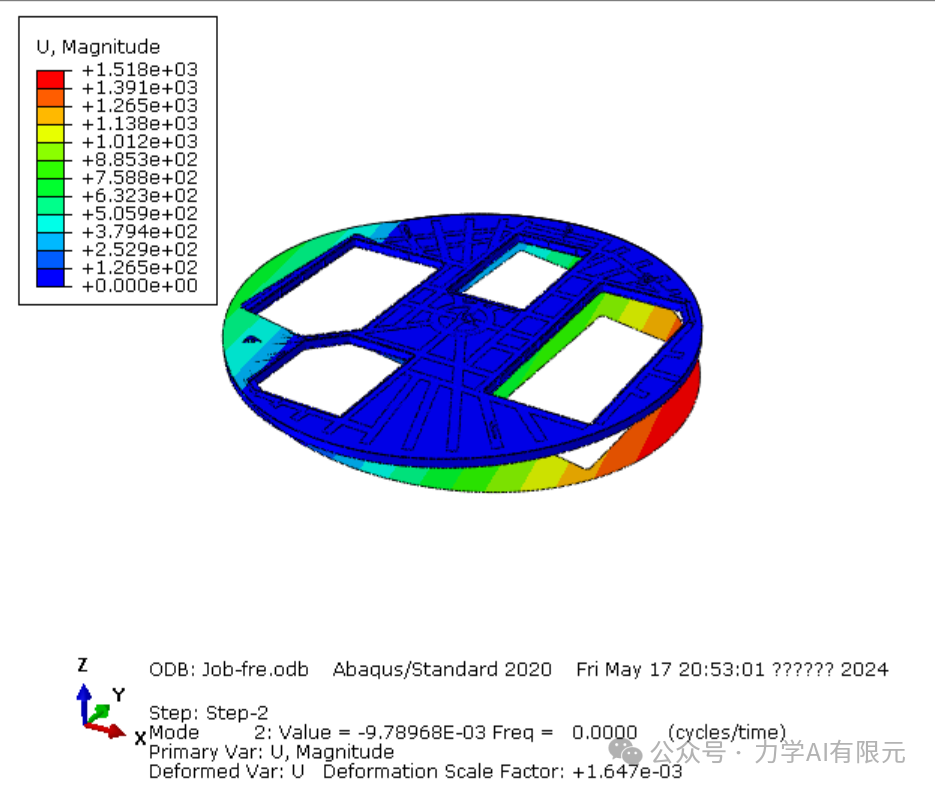The height and width of the screenshot is (789, 935).
Task: Click the dark blue legend swatch at +0.000e+00
Action: click(x=50, y=278)
